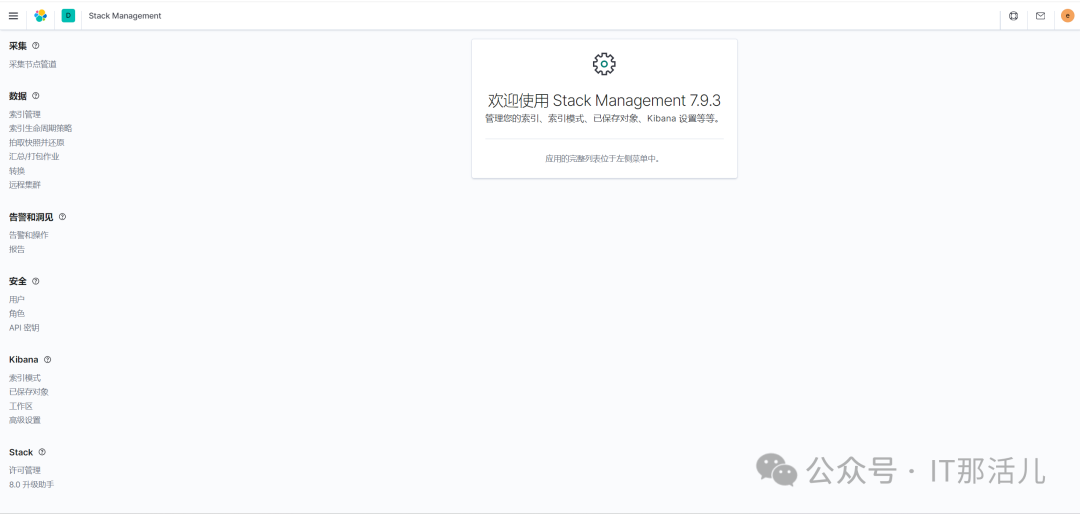Open 索引生命周期策略 page
1080x514 pixels.
(x=41, y=128)
